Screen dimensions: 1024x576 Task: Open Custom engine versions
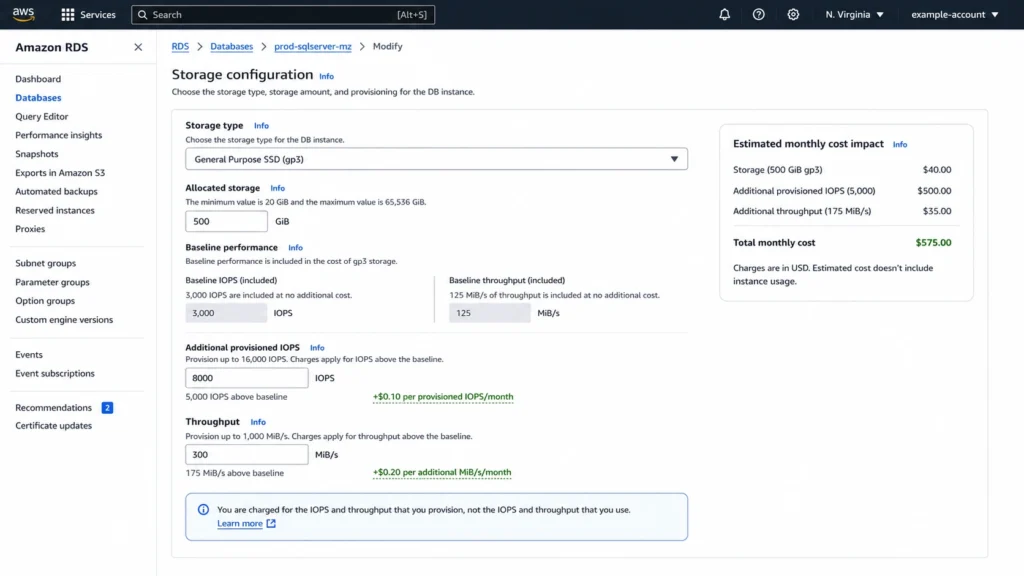point(64,319)
